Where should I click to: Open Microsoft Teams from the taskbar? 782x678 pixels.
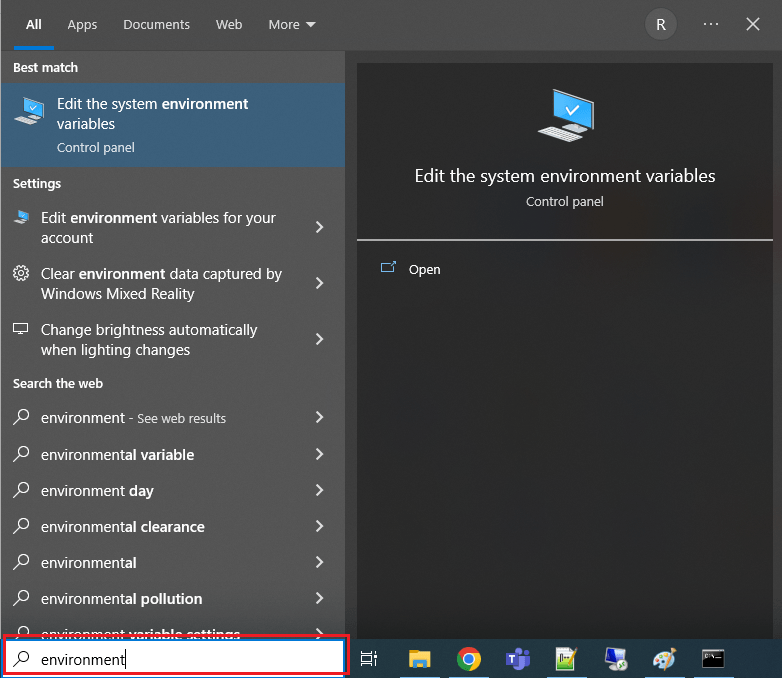click(518, 659)
